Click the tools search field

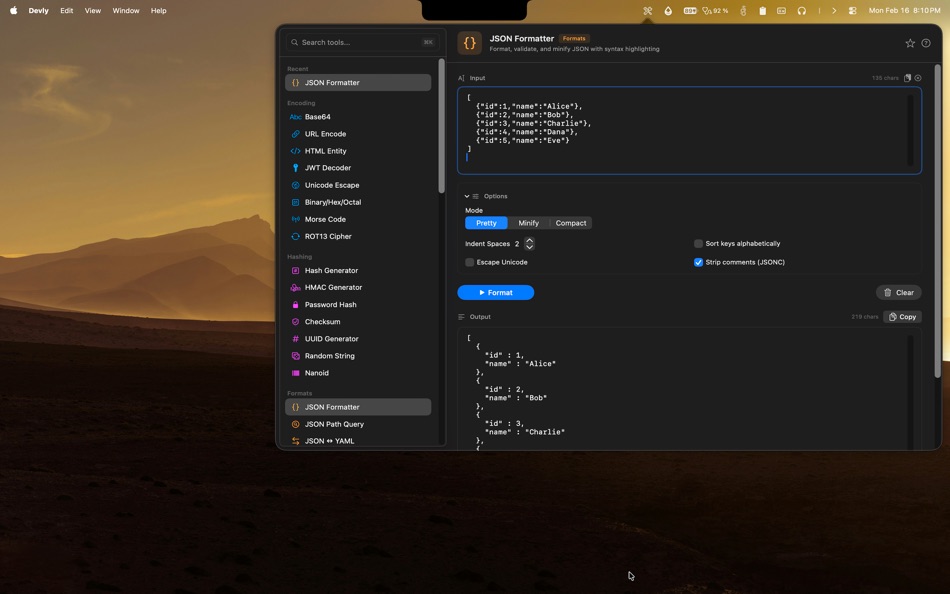[x=360, y=41]
